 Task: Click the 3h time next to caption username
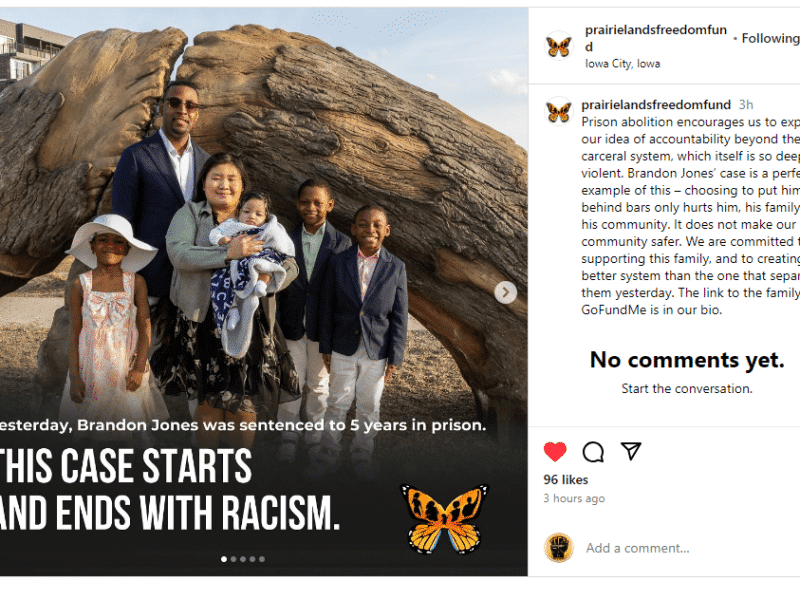[x=746, y=105]
